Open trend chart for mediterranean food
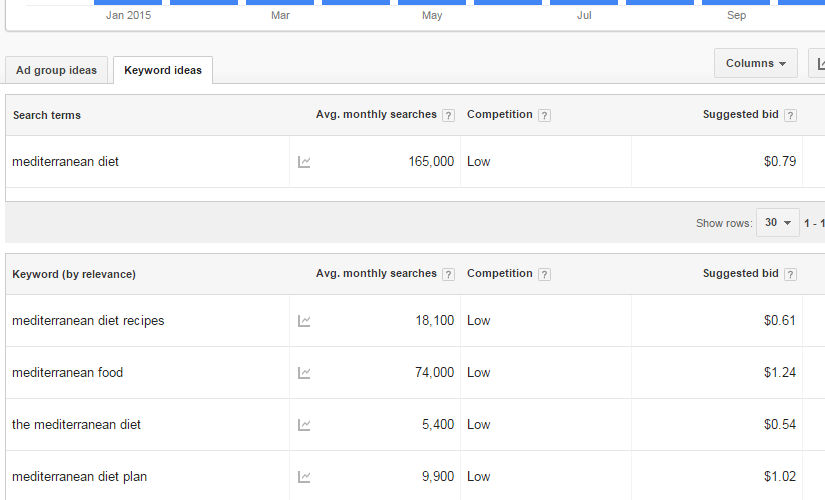Viewport: 825px width, 500px height. tap(304, 373)
